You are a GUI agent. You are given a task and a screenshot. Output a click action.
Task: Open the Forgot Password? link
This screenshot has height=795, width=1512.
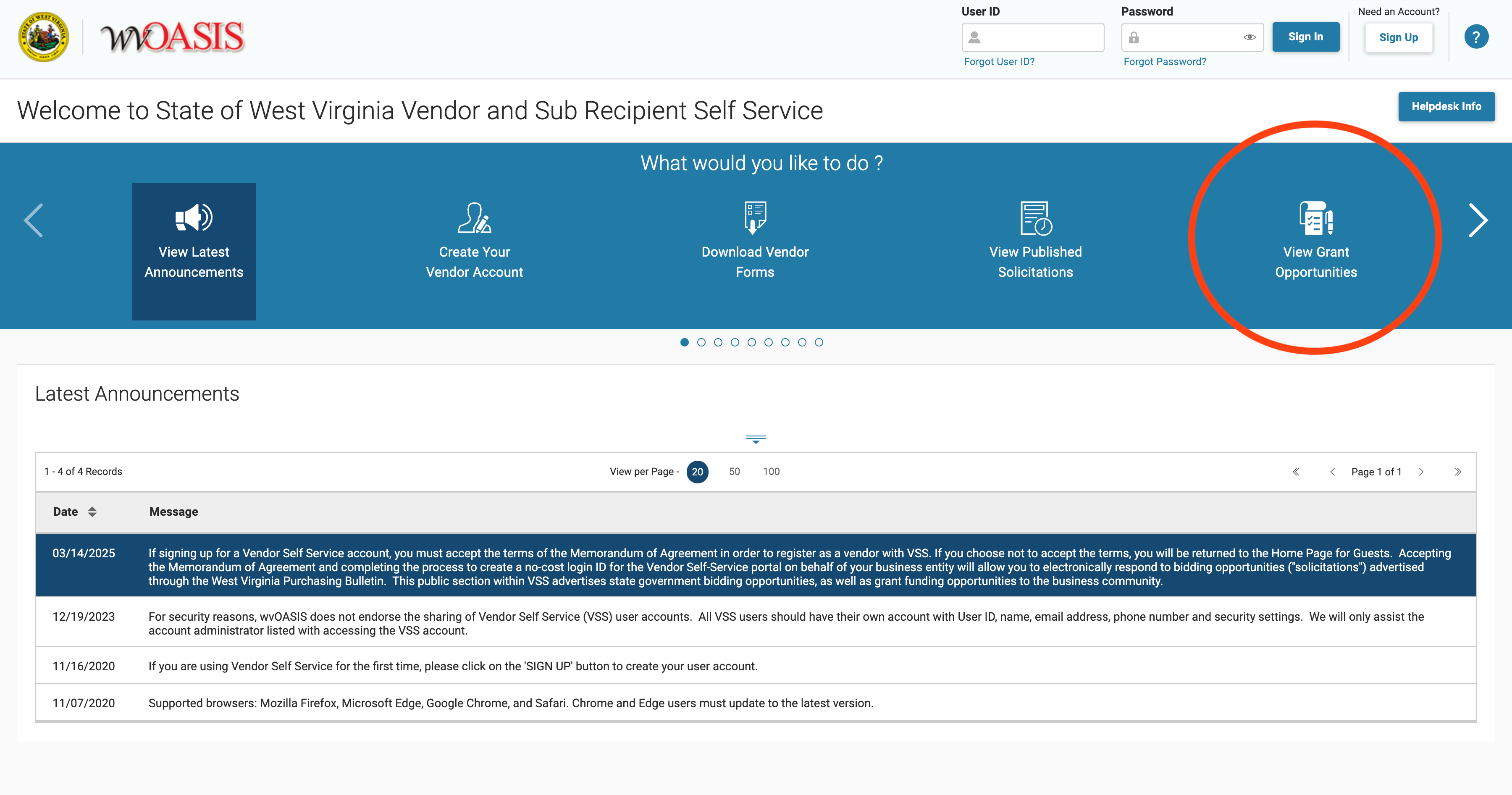[x=1165, y=62]
